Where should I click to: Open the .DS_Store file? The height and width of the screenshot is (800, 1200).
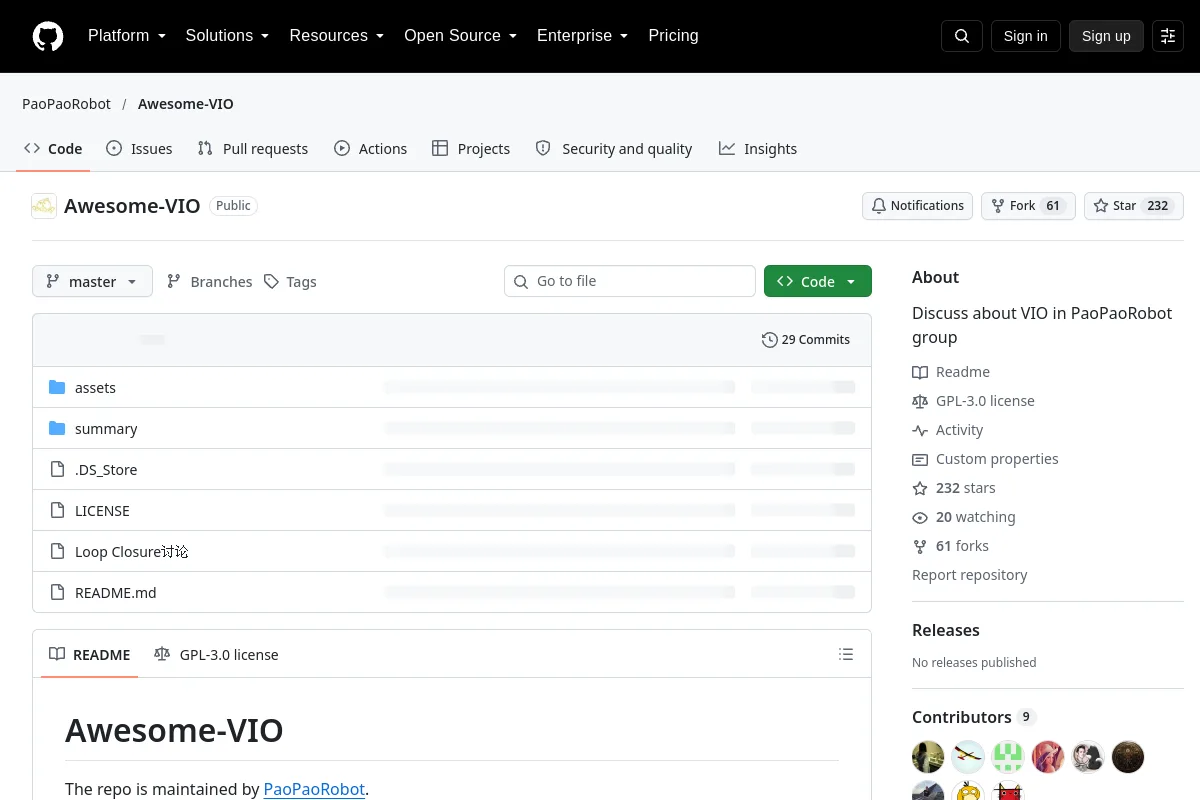coord(106,470)
